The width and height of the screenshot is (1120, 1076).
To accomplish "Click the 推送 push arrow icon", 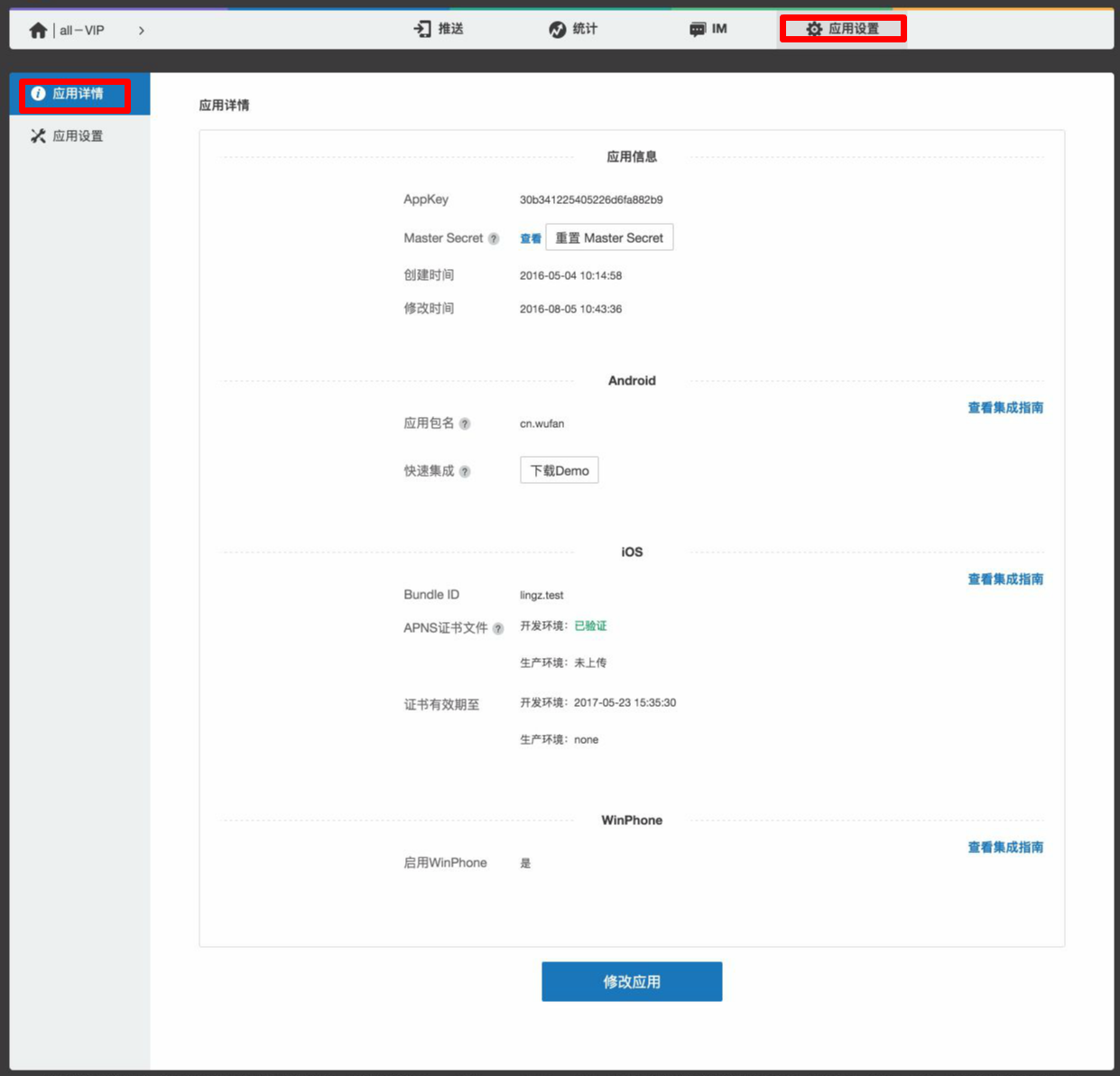I will pyautogui.click(x=422, y=29).
